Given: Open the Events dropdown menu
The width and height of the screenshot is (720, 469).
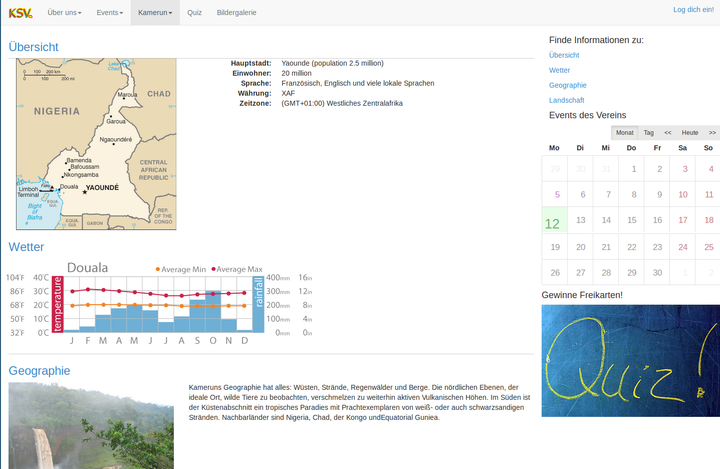Looking at the screenshot, I should click(x=109, y=12).
